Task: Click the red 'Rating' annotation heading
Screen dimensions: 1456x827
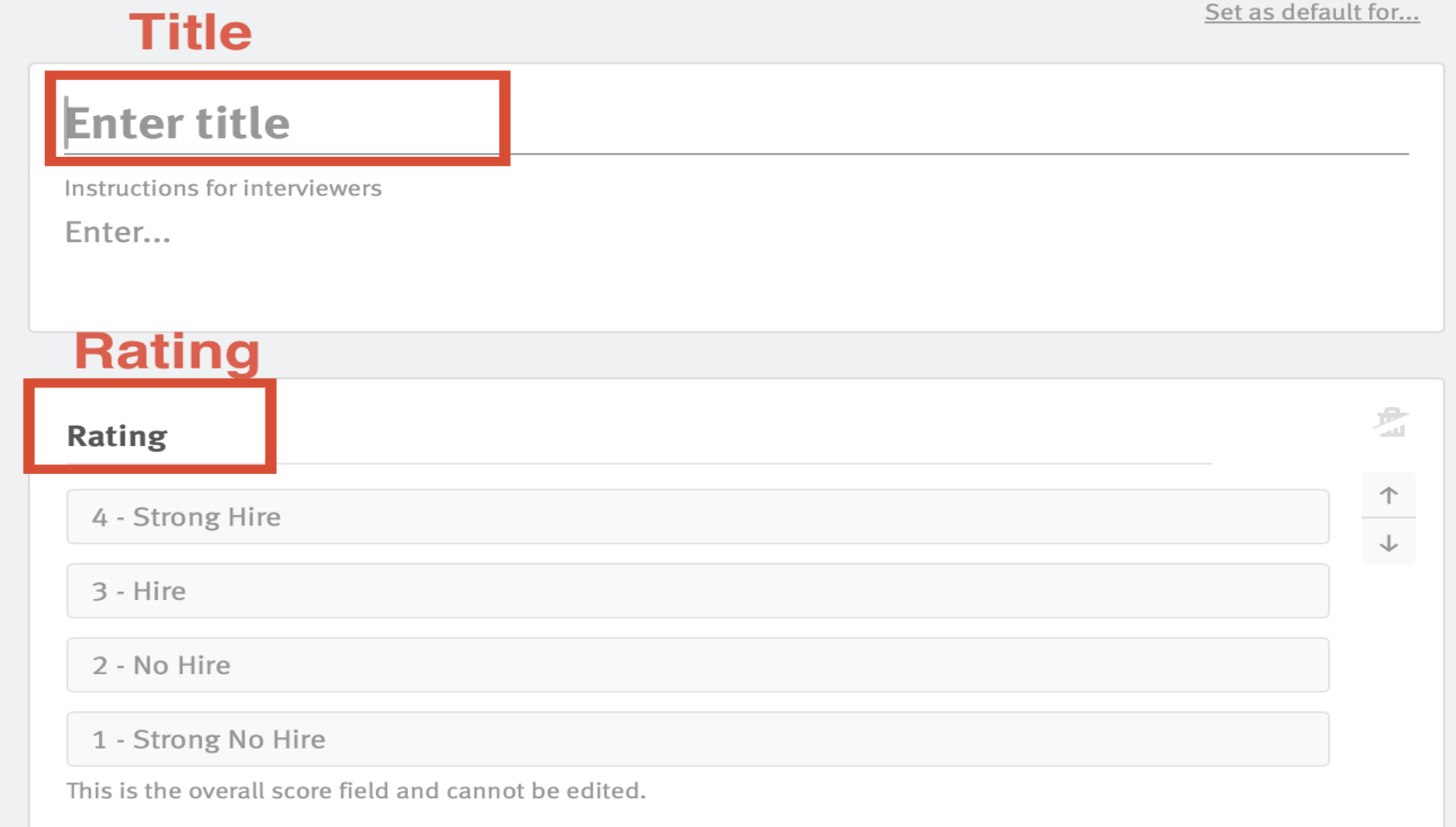Action: pos(167,351)
